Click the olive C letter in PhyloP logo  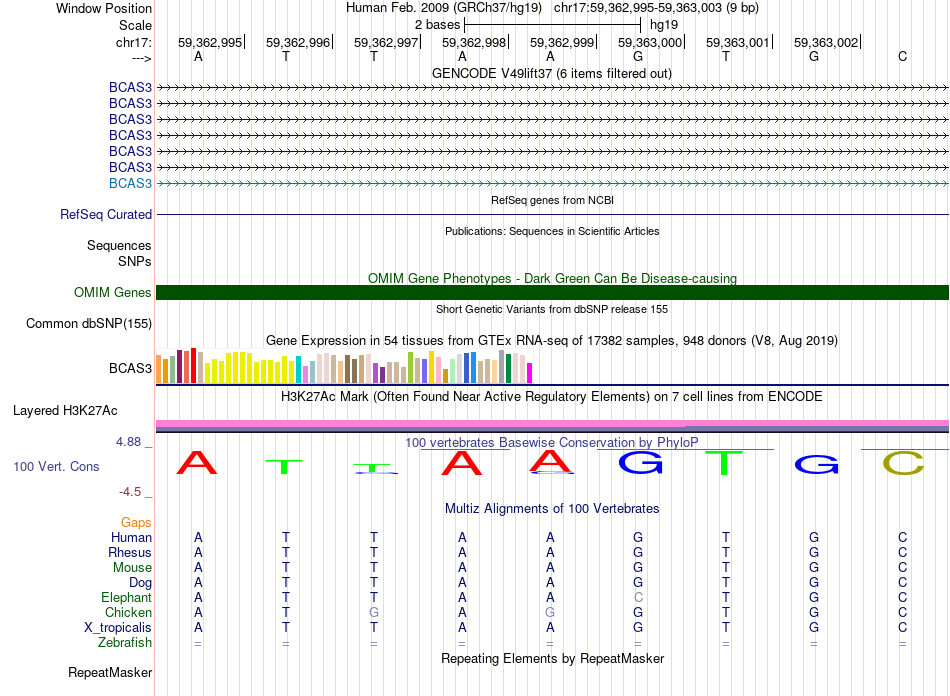point(903,463)
